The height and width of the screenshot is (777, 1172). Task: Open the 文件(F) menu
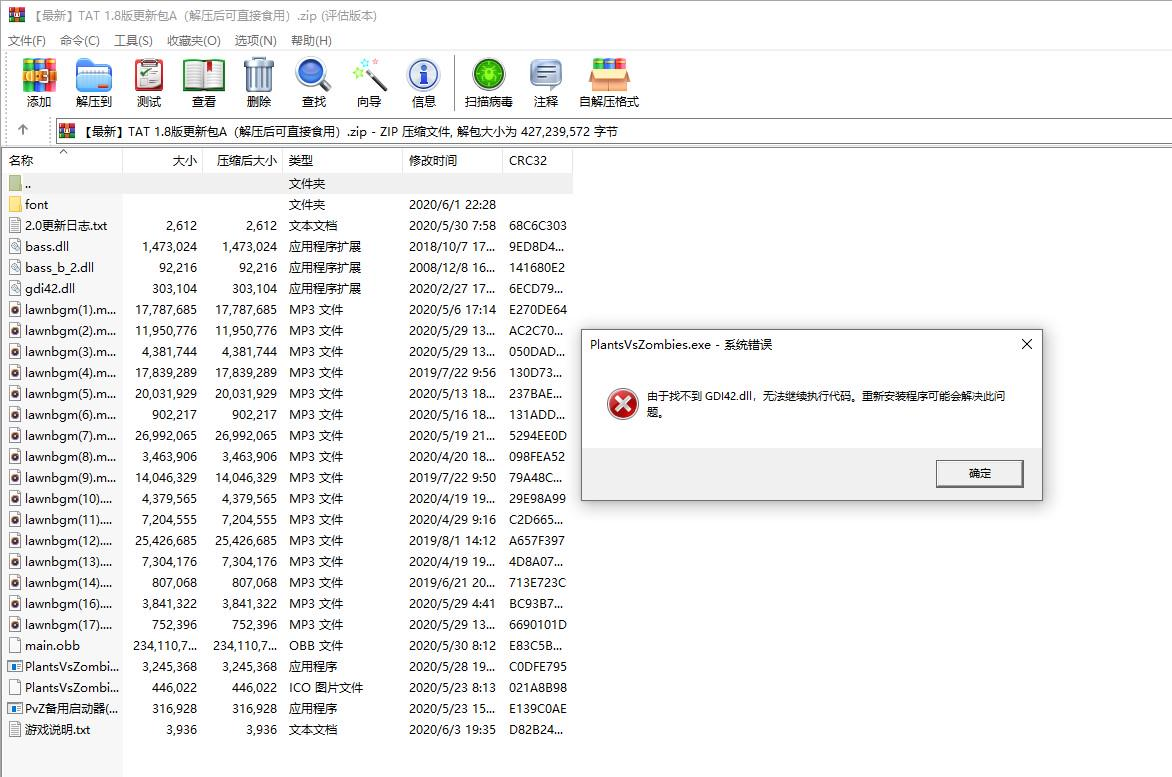[27, 40]
